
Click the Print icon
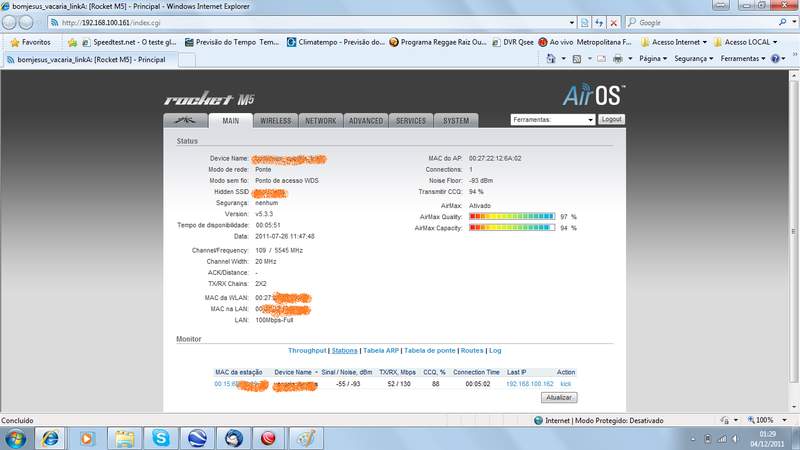[x=617, y=59]
